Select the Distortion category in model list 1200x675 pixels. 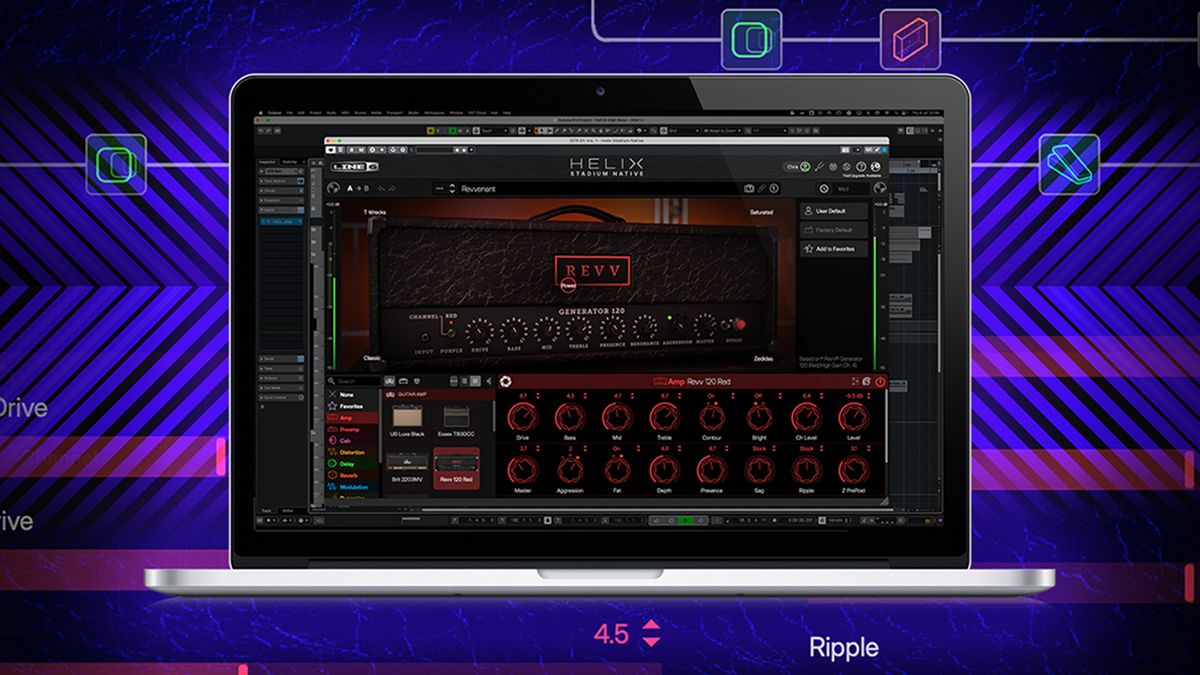352,452
